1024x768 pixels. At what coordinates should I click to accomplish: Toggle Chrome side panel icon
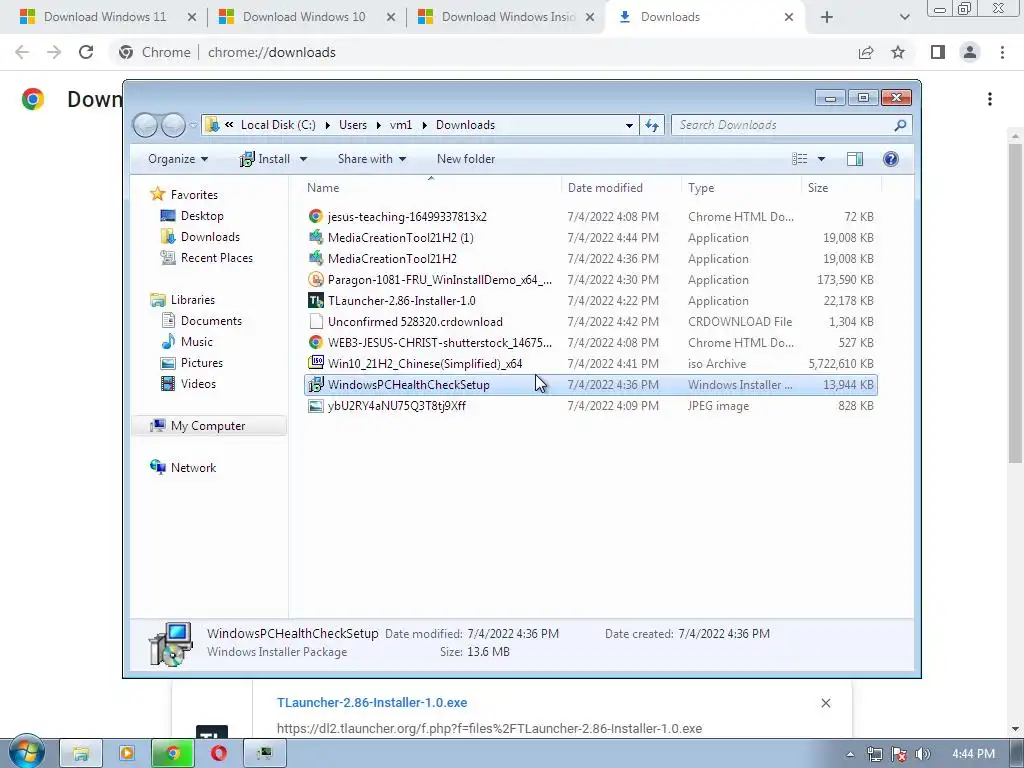point(938,52)
